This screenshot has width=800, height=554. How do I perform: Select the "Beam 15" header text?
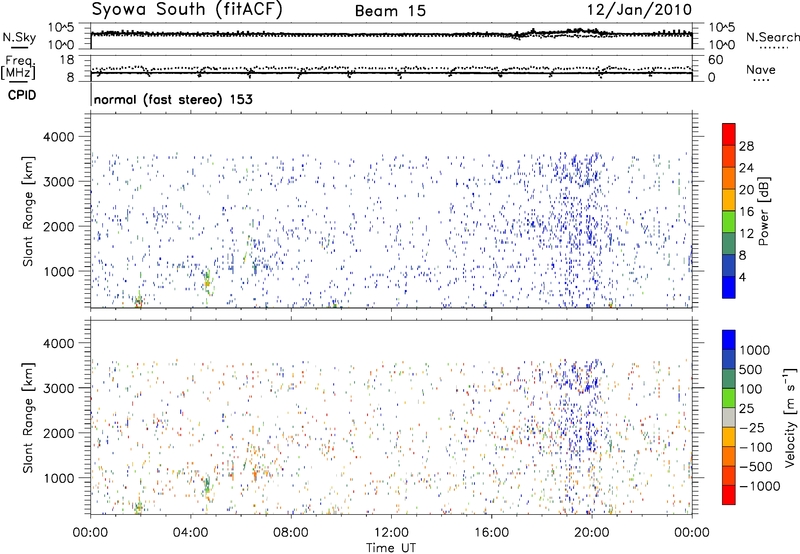point(390,11)
